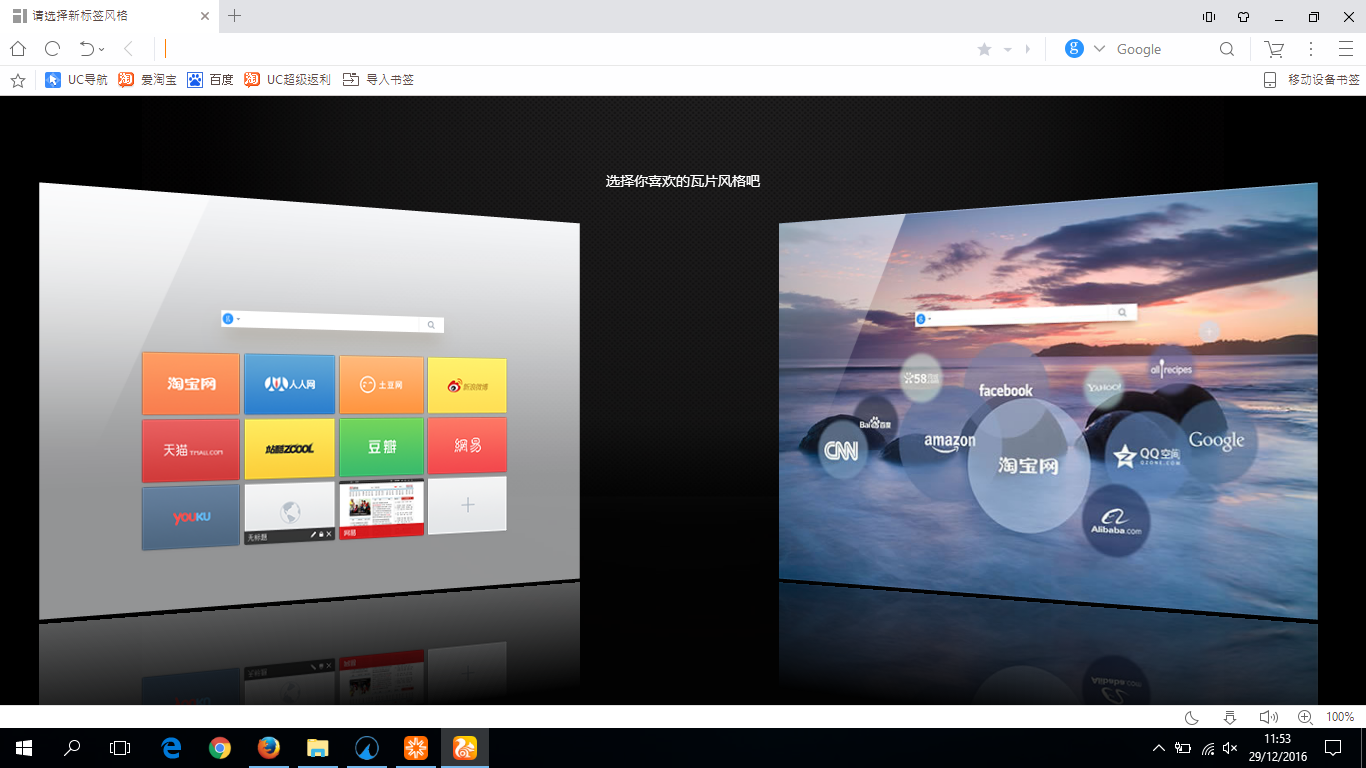This screenshot has width=1366, height=768.
Task: Unmute system volume from tray speaker icon
Action: (1230, 748)
